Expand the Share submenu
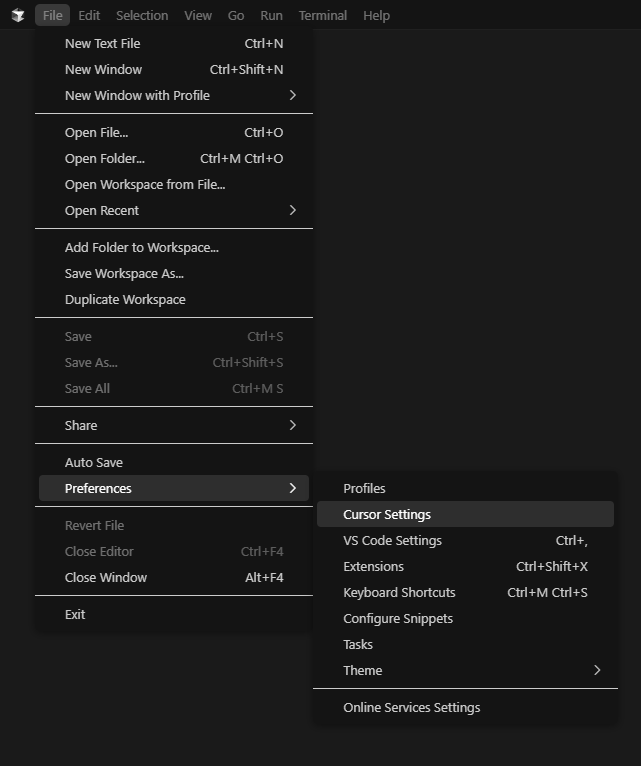 click(174, 425)
